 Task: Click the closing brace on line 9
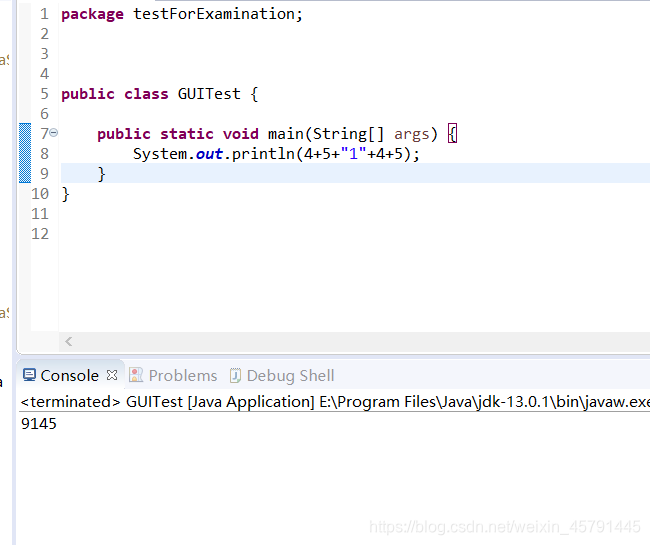tap(102, 174)
